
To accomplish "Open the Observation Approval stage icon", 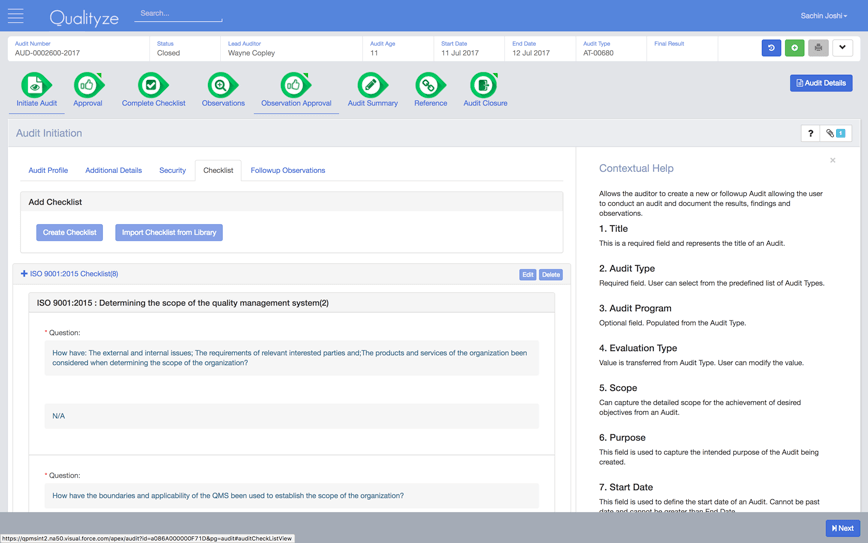I will pyautogui.click(x=296, y=85).
